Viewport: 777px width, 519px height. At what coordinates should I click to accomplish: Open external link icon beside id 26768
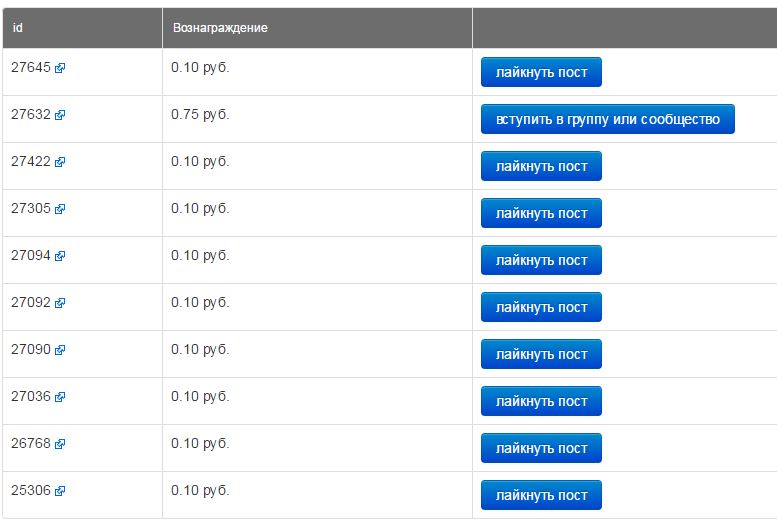[x=60, y=444]
